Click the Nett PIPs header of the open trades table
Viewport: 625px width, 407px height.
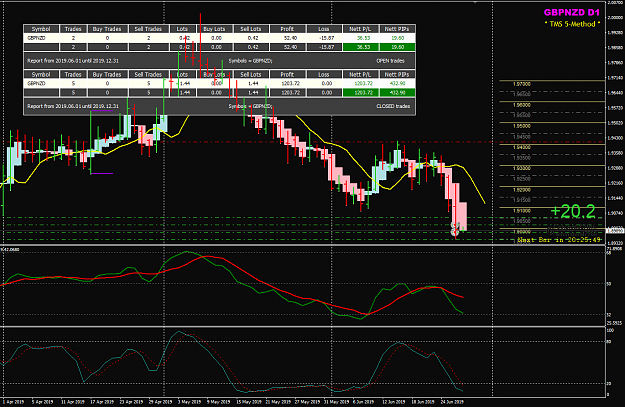397,29
